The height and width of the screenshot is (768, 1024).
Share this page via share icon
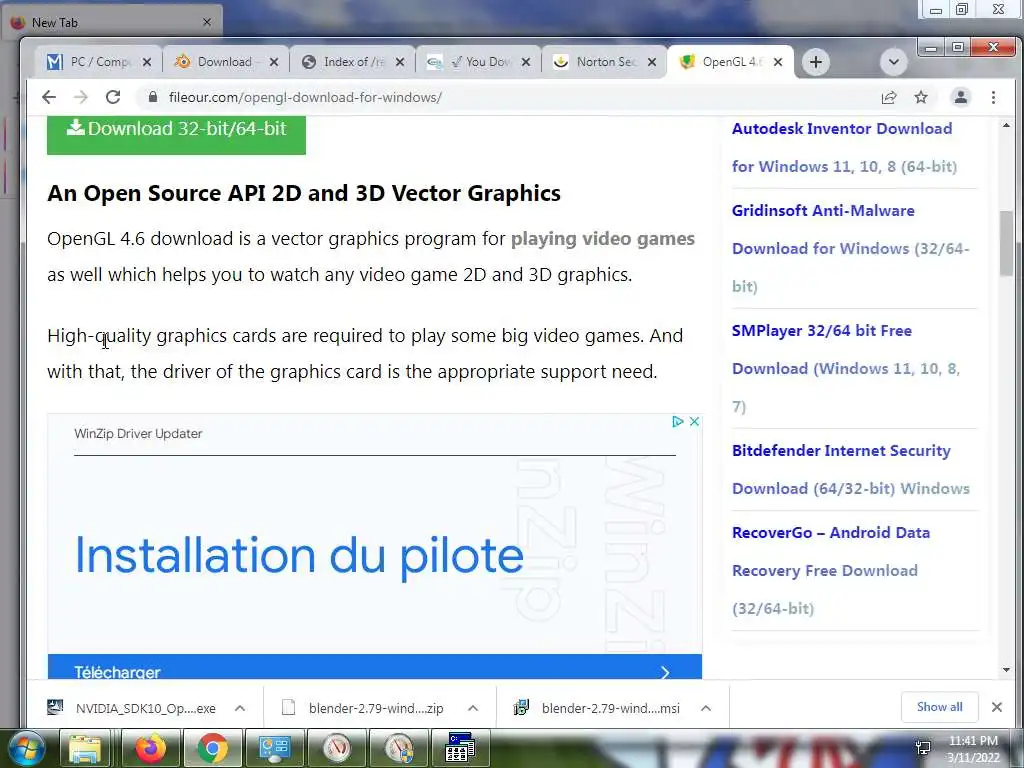(x=889, y=97)
